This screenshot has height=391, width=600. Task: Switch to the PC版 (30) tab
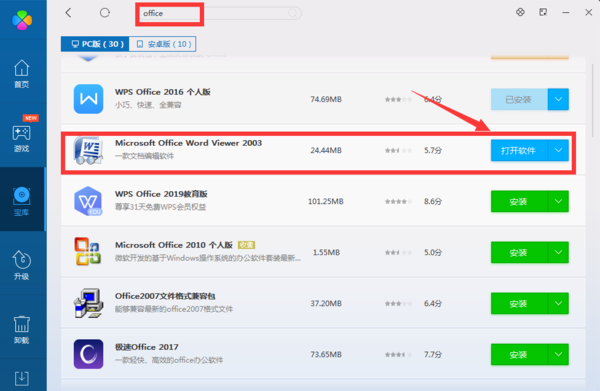pyautogui.click(x=95, y=44)
